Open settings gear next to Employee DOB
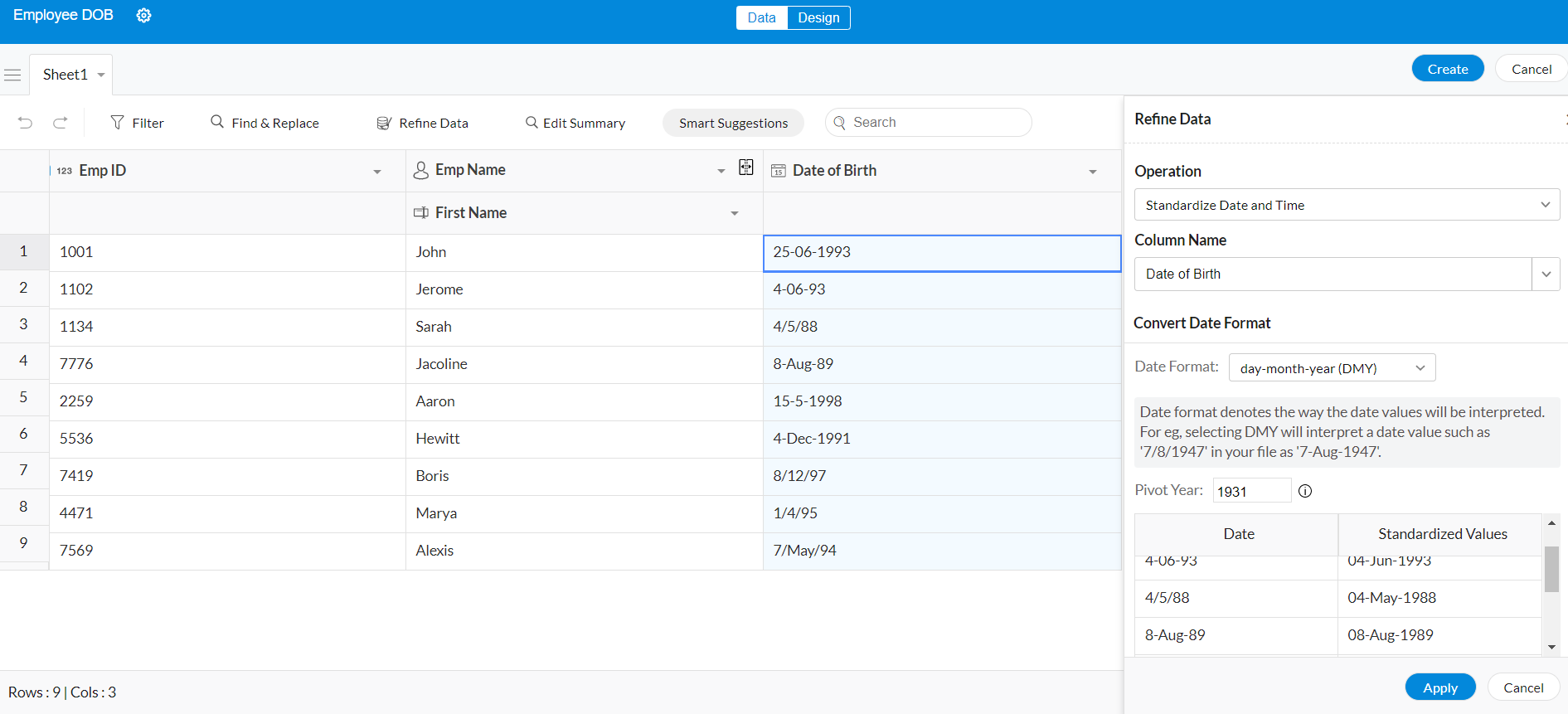This screenshot has width=1568, height=714. pyautogui.click(x=143, y=16)
